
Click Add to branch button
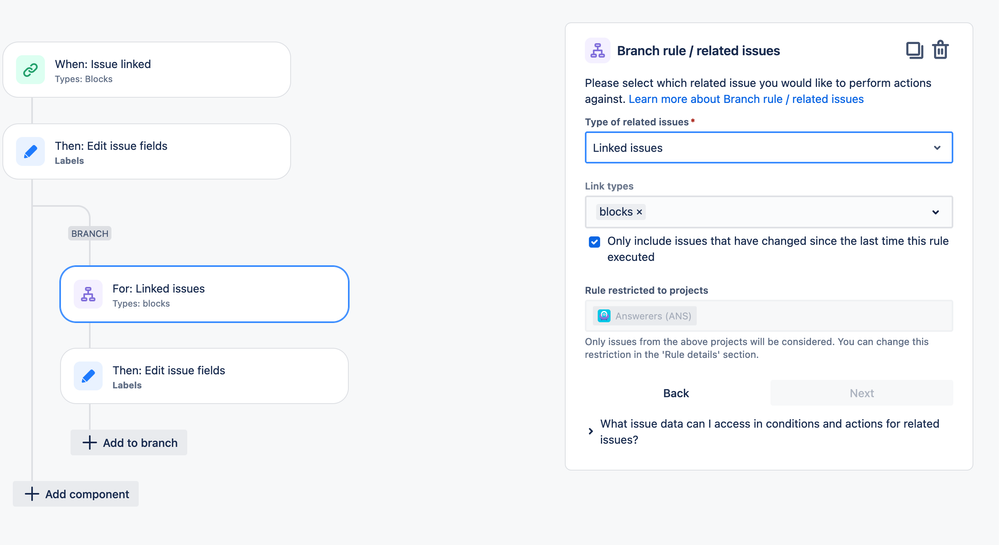coord(129,442)
